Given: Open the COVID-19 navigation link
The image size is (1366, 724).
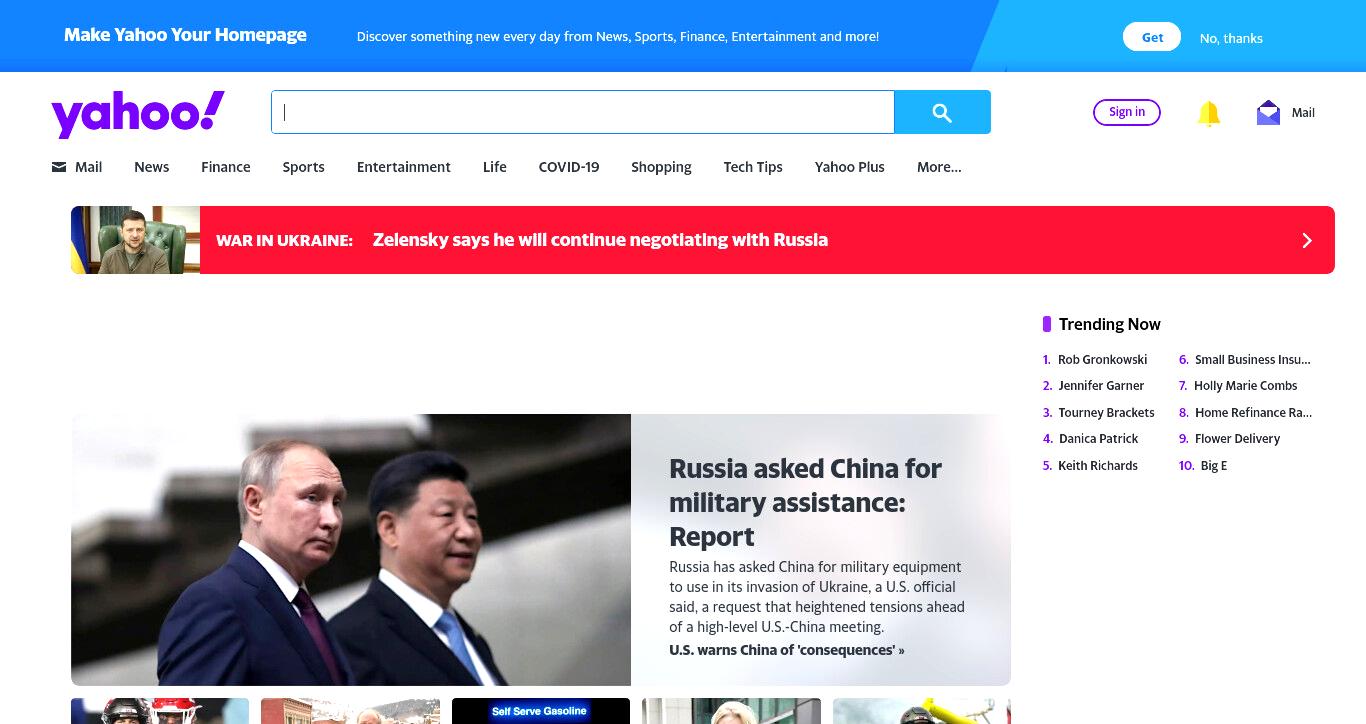Looking at the screenshot, I should pos(569,167).
